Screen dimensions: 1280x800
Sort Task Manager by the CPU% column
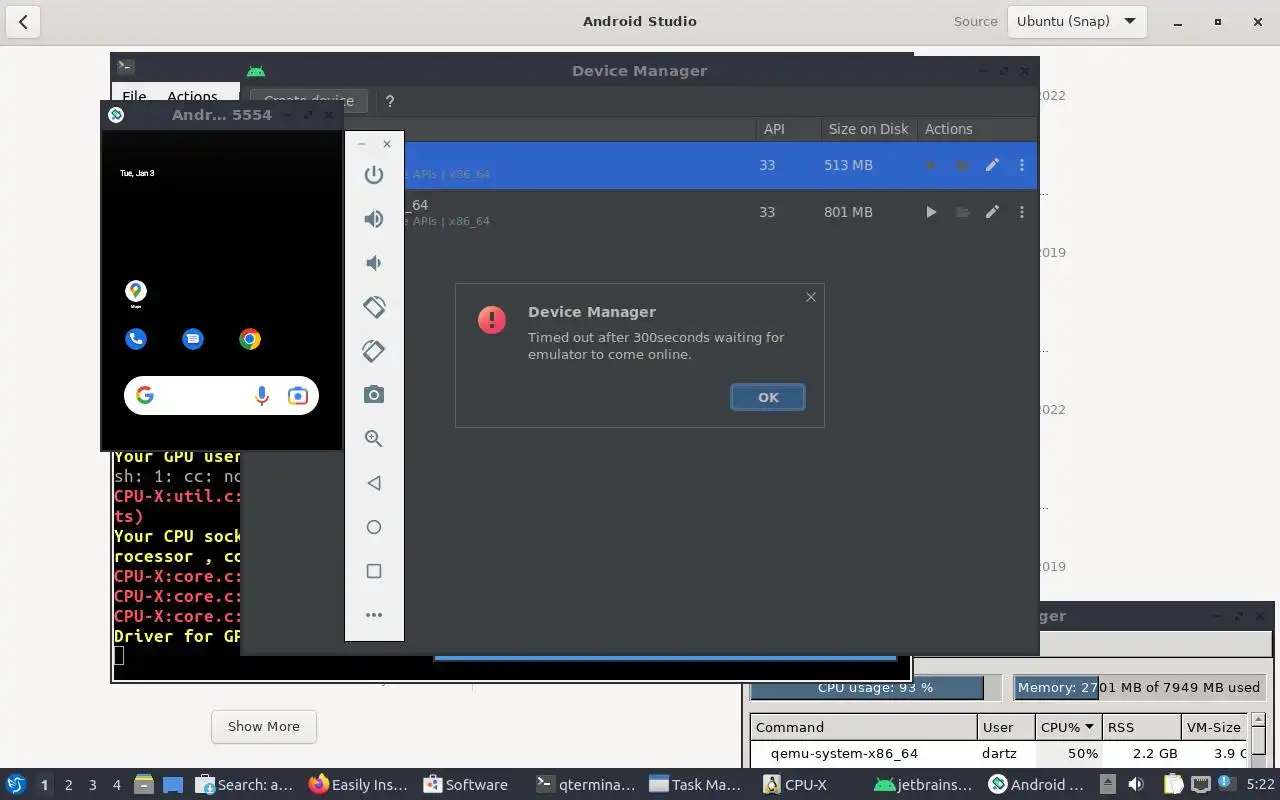pos(1067,727)
